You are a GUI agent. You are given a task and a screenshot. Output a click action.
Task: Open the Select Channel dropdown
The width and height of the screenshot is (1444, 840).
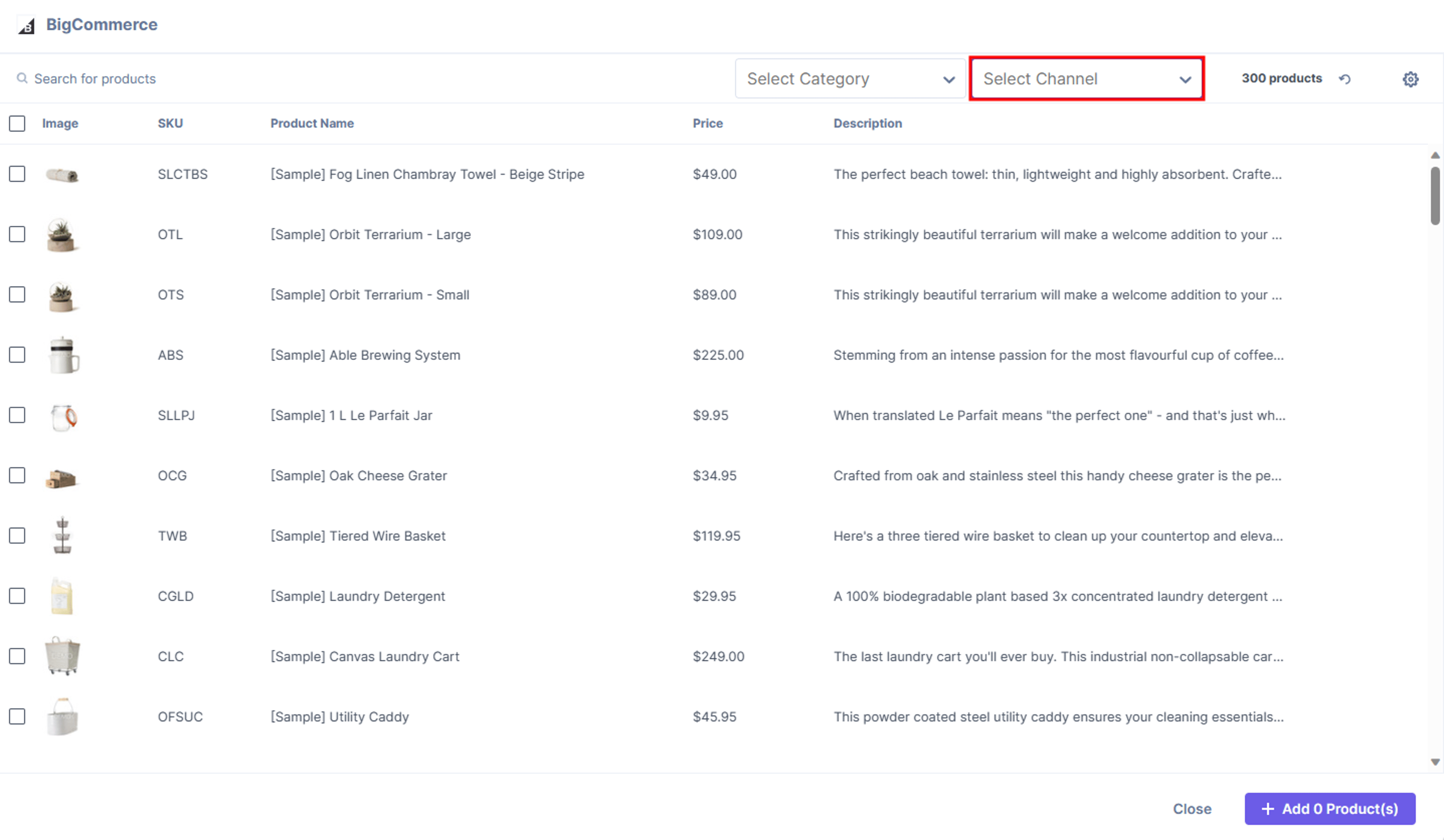click(1086, 79)
